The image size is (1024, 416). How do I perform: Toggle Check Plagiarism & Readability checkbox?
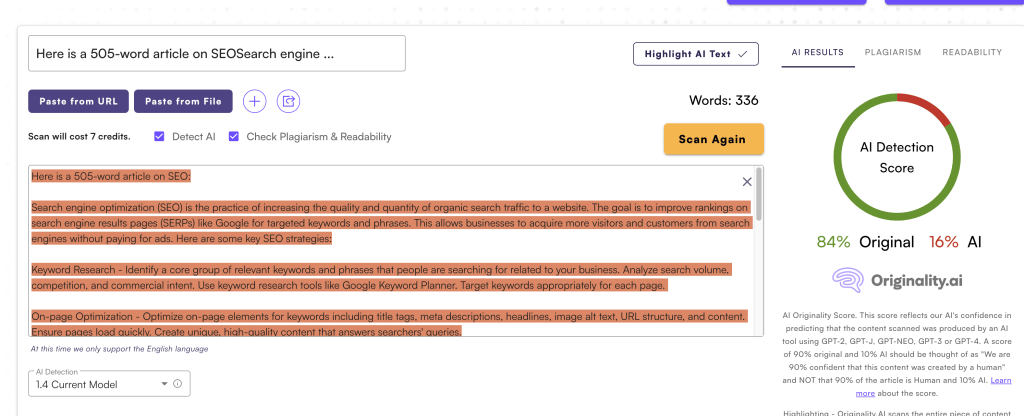click(234, 136)
